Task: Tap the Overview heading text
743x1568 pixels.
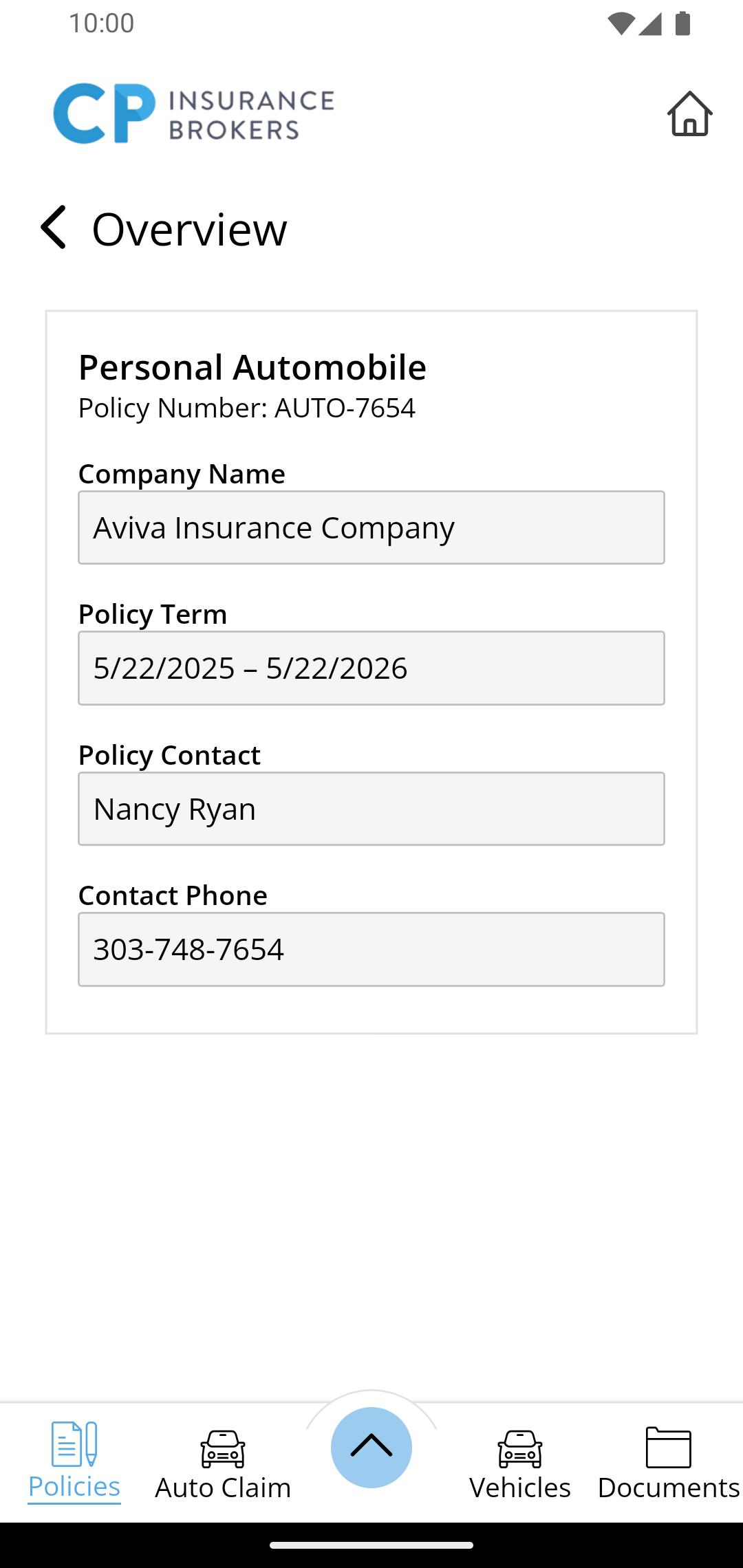Action: (190, 229)
